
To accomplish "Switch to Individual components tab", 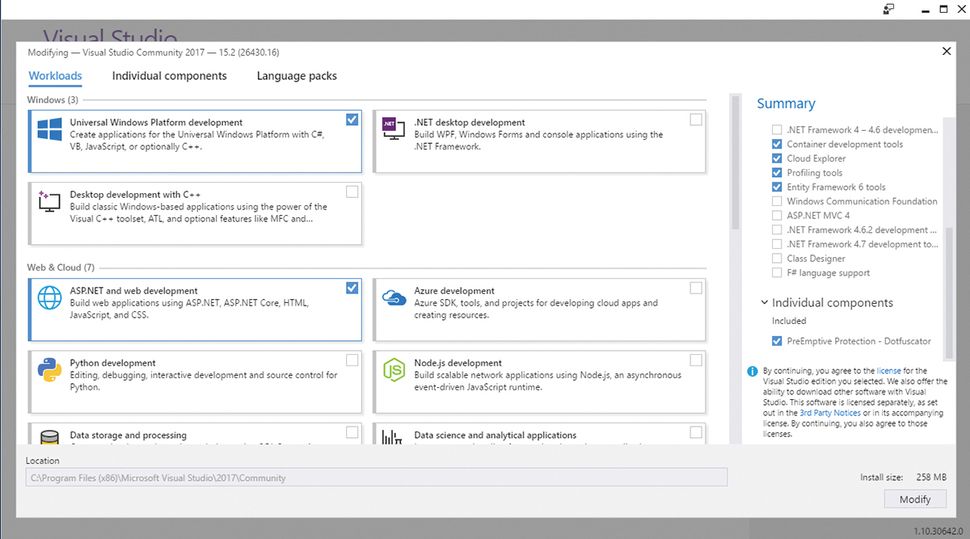I will pyautogui.click(x=169, y=76).
